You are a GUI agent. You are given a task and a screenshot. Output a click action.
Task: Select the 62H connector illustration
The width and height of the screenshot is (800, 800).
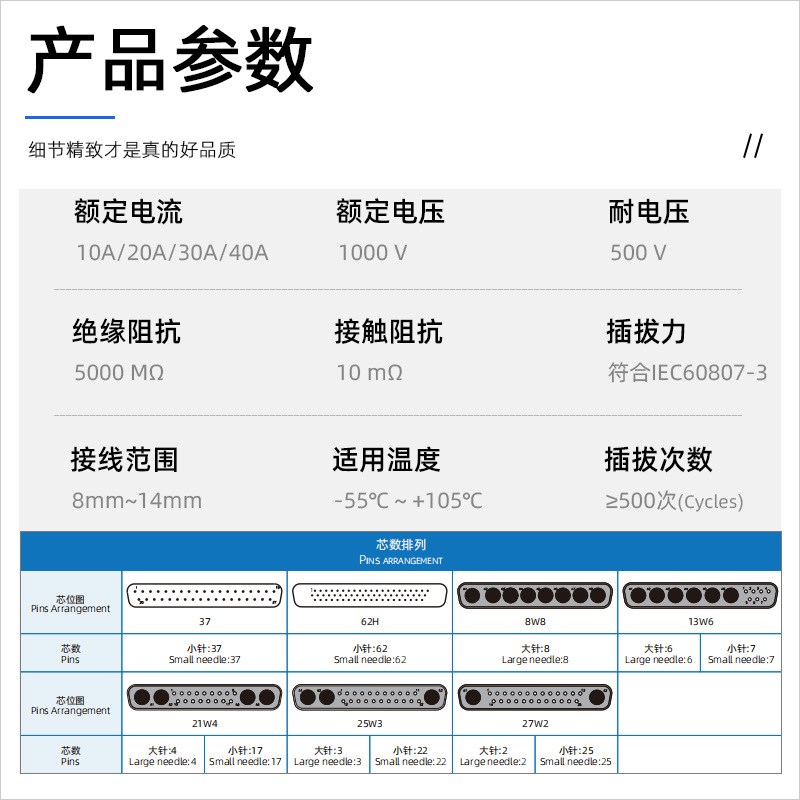click(x=368, y=593)
